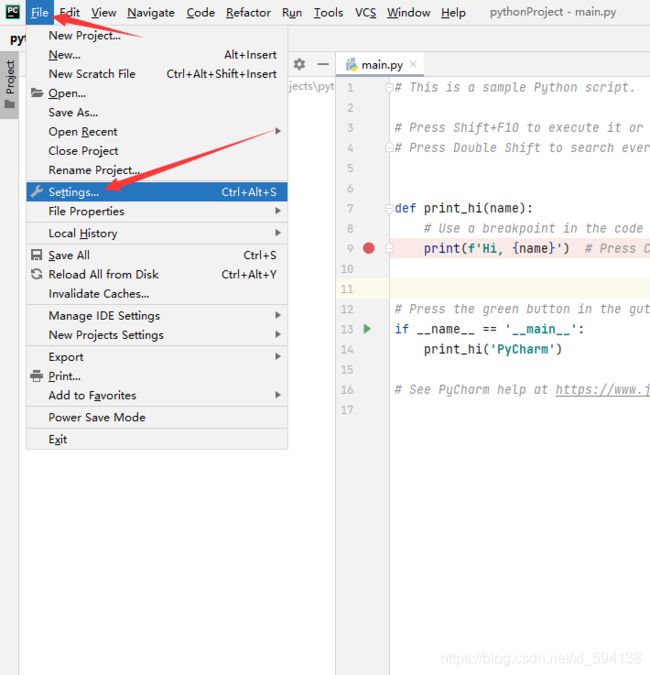Place cursor in empty line 11
Viewport: 650px width, 675px height.
tap(520, 289)
